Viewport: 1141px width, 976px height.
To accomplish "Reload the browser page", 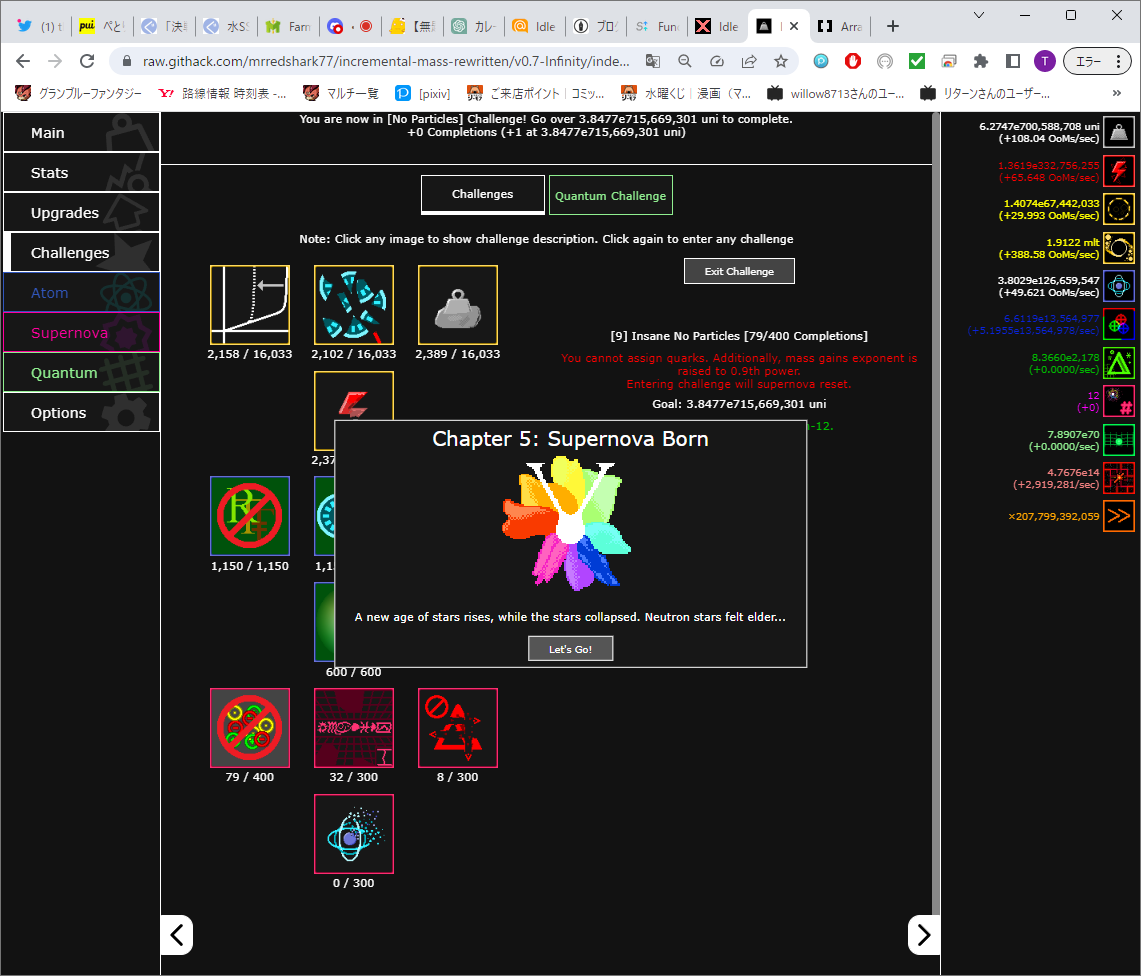I will tap(87, 61).
